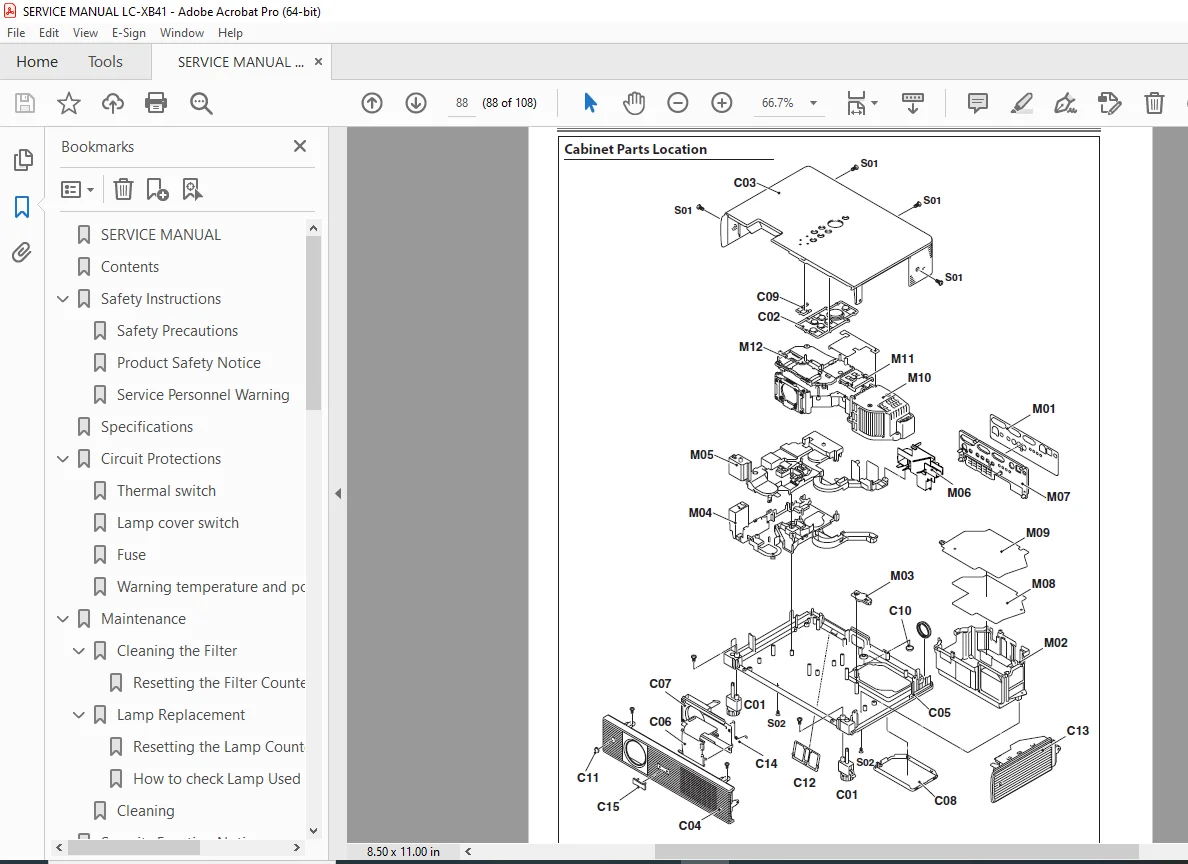1188x864 pixels.
Task: Add the document to starred favorites
Action: 69,103
